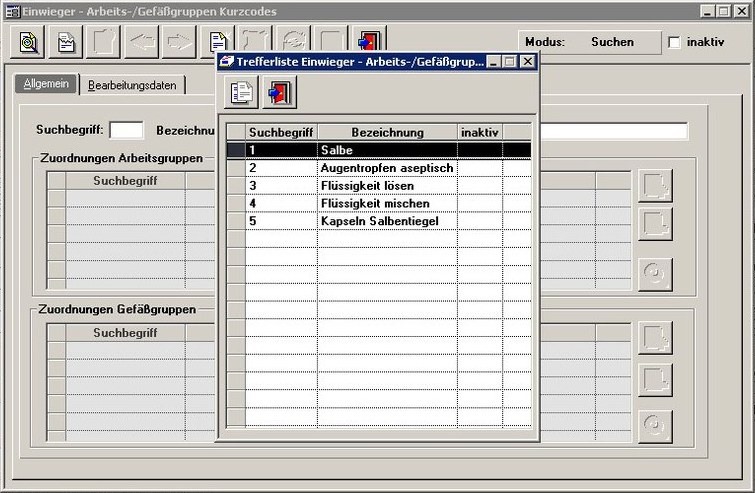The image size is (755, 493).
Task: Create new record with document-star icon
Action: (217, 40)
